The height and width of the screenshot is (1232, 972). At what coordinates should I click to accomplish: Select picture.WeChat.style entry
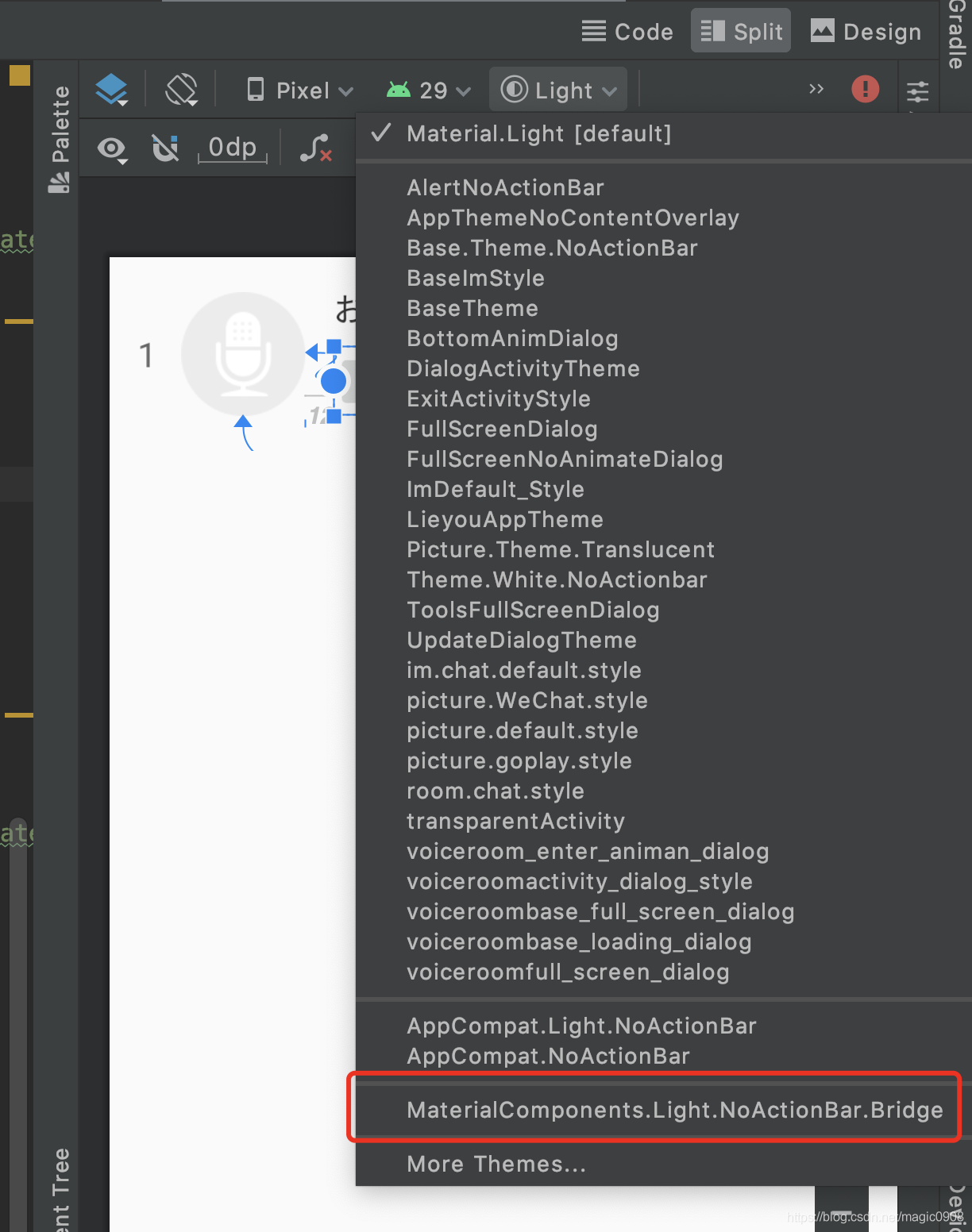664,700
